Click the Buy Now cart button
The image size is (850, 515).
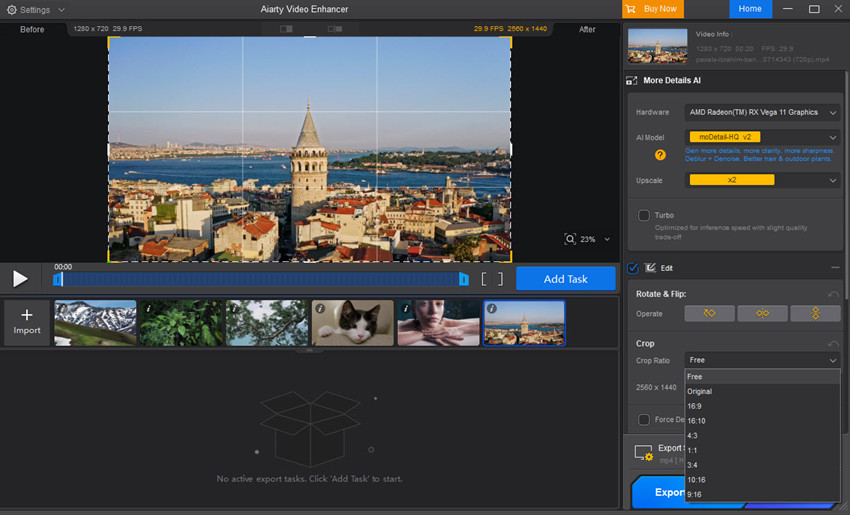click(x=653, y=9)
